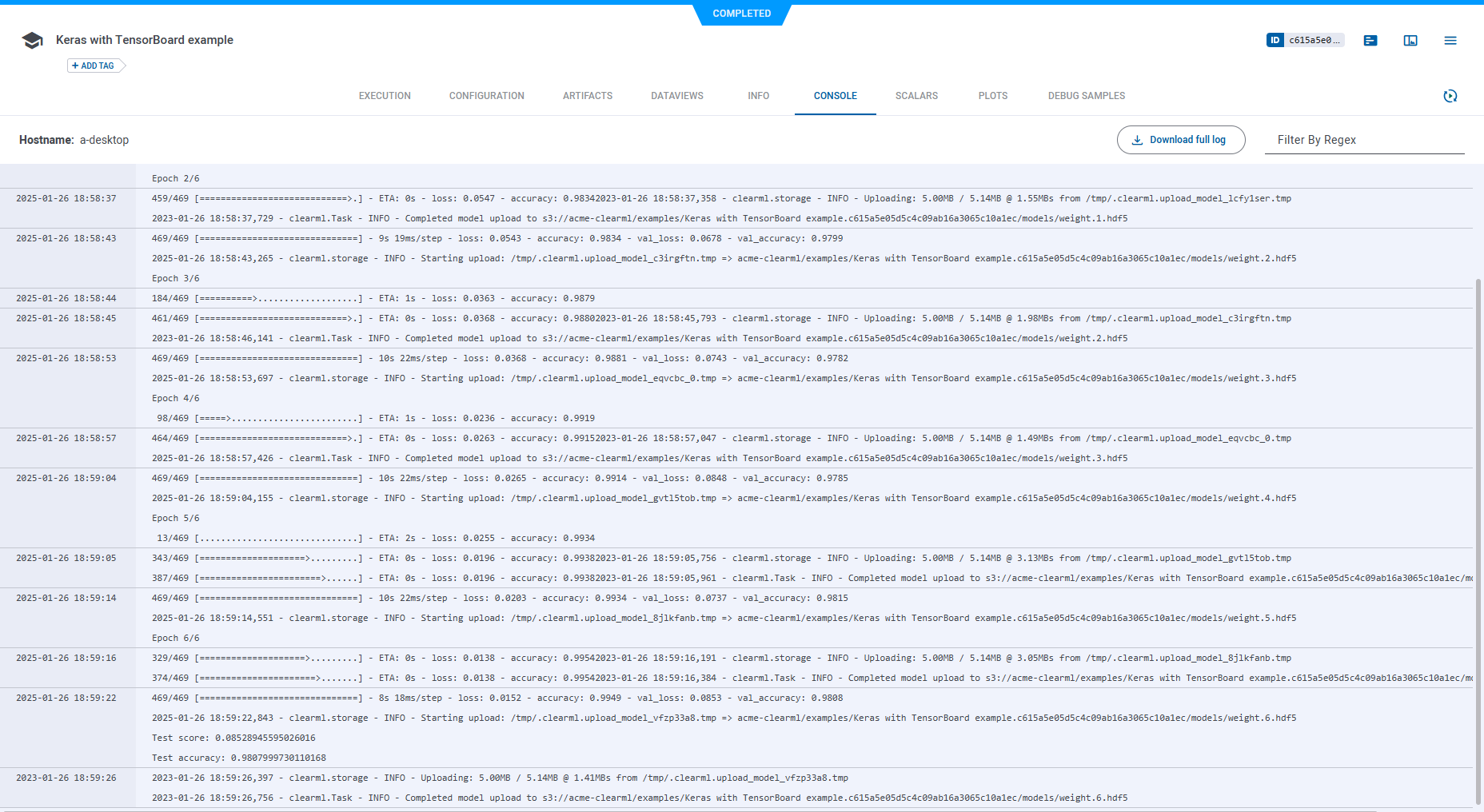Select the Dataviews tab

pyautogui.click(x=677, y=96)
